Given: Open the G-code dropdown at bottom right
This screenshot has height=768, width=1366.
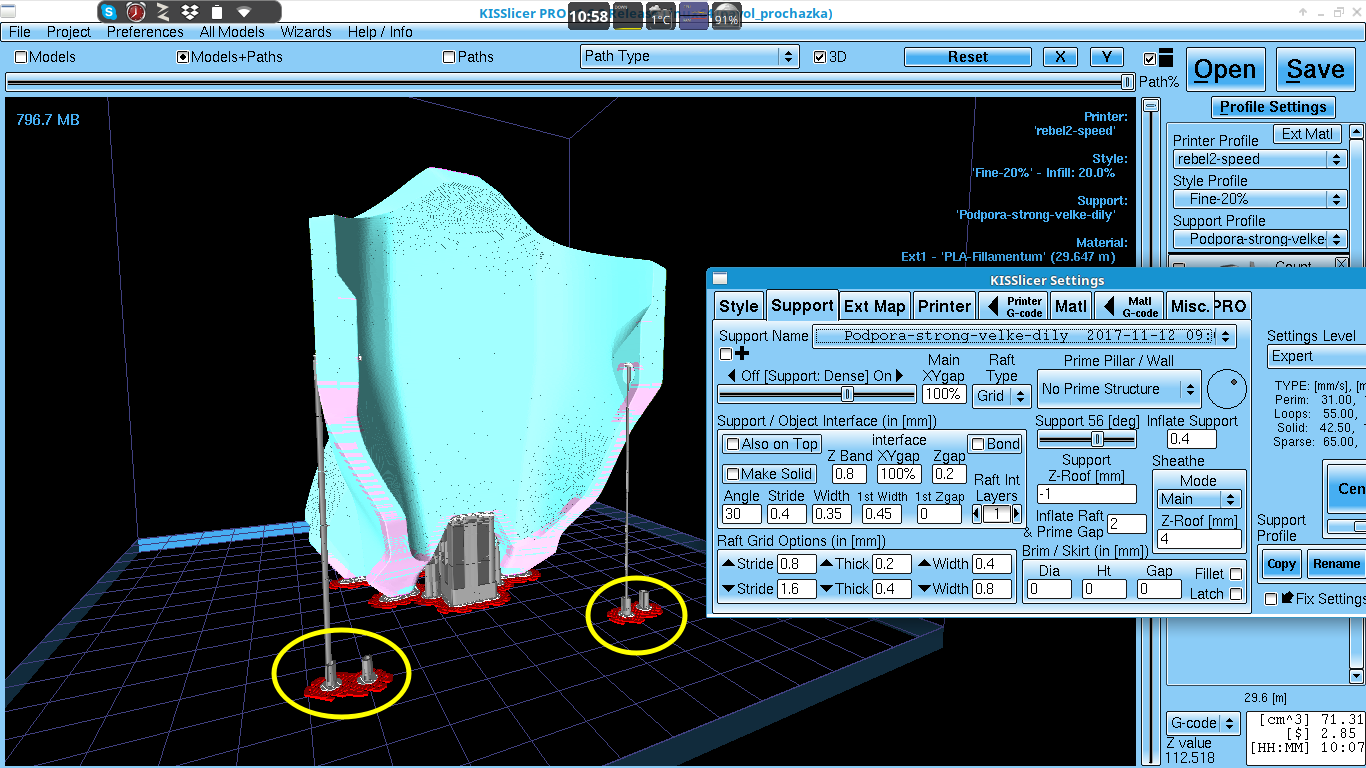Looking at the screenshot, I should (x=1204, y=723).
